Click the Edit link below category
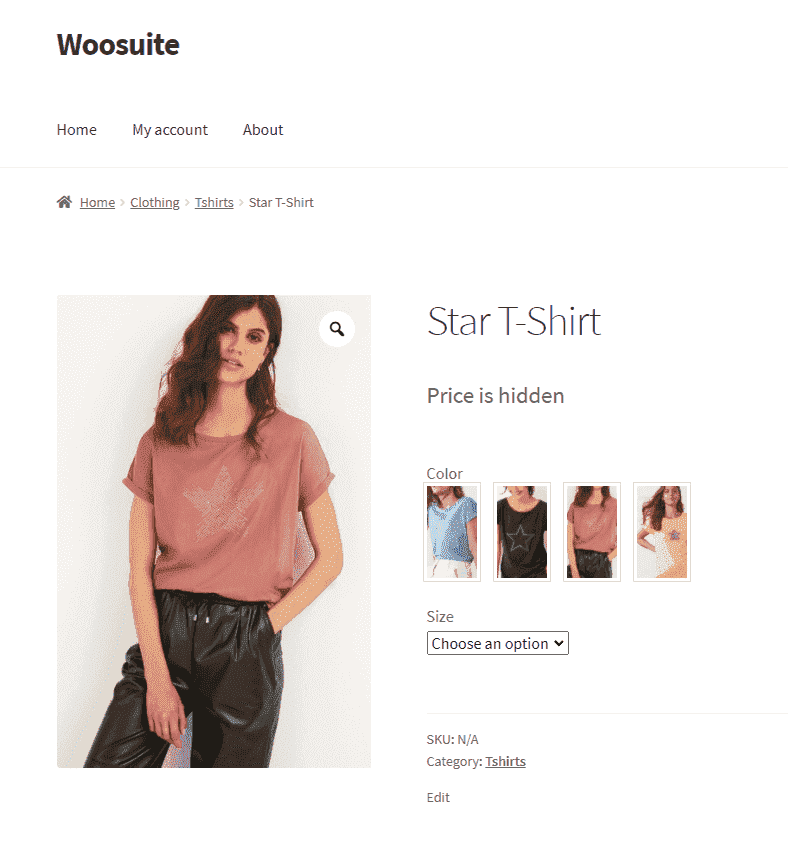Image resolution: width=788 pixels, height=855 pixels. [x=438, y=797]
